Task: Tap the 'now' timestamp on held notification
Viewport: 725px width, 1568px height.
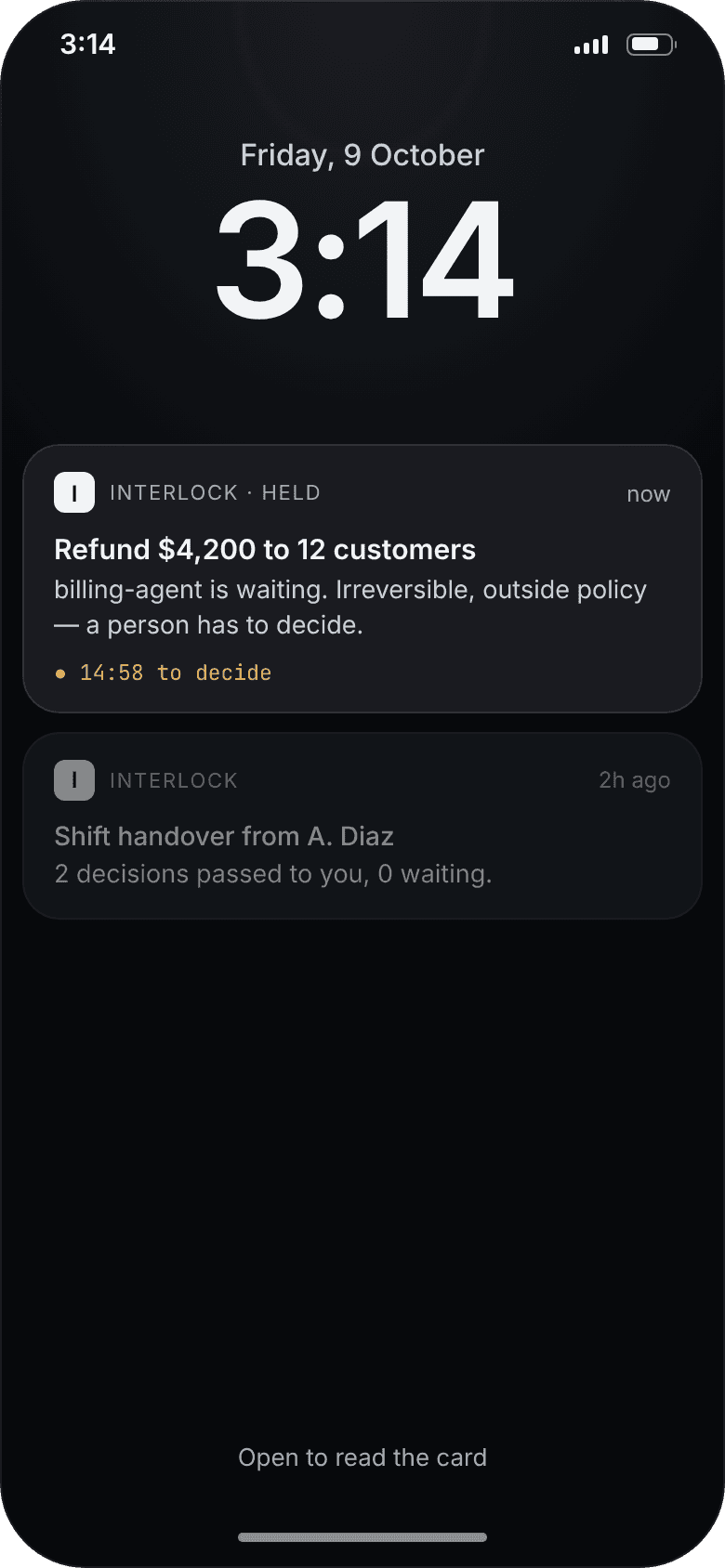Action: pos(649,494)
